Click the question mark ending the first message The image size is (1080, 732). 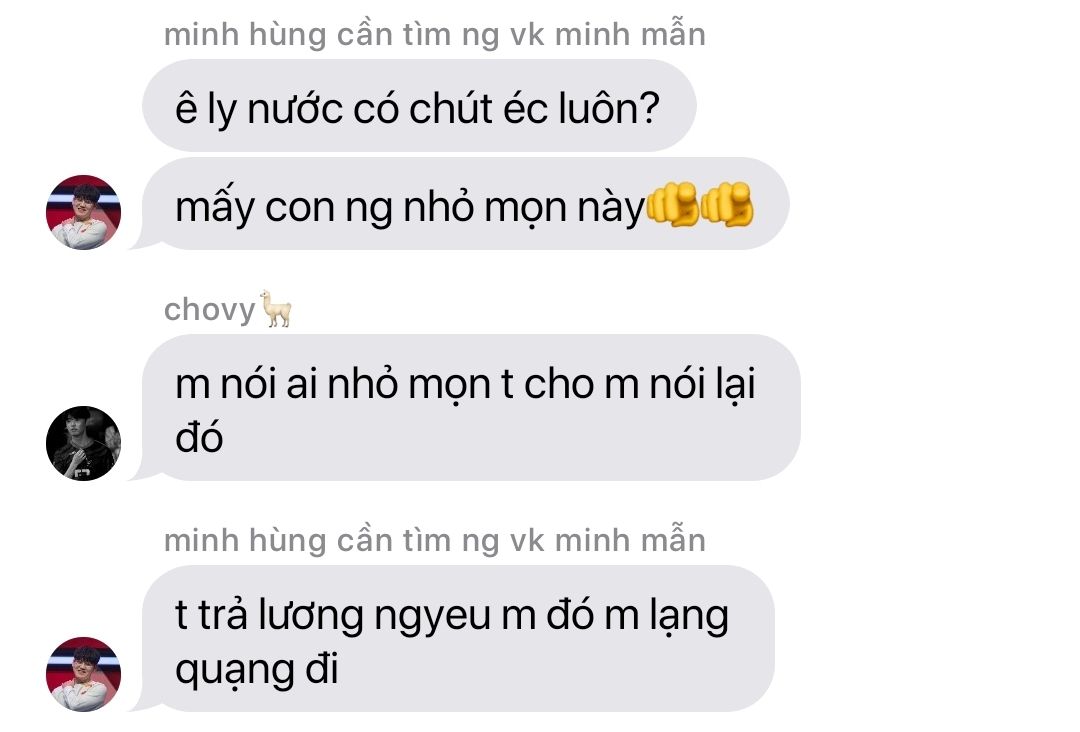click(649, 109)
